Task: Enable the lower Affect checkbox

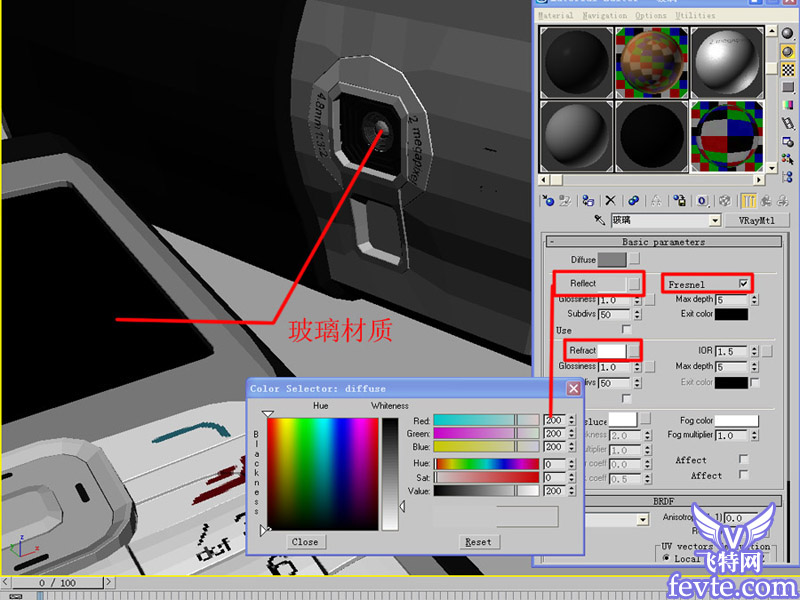Action: tap(743, 474)
